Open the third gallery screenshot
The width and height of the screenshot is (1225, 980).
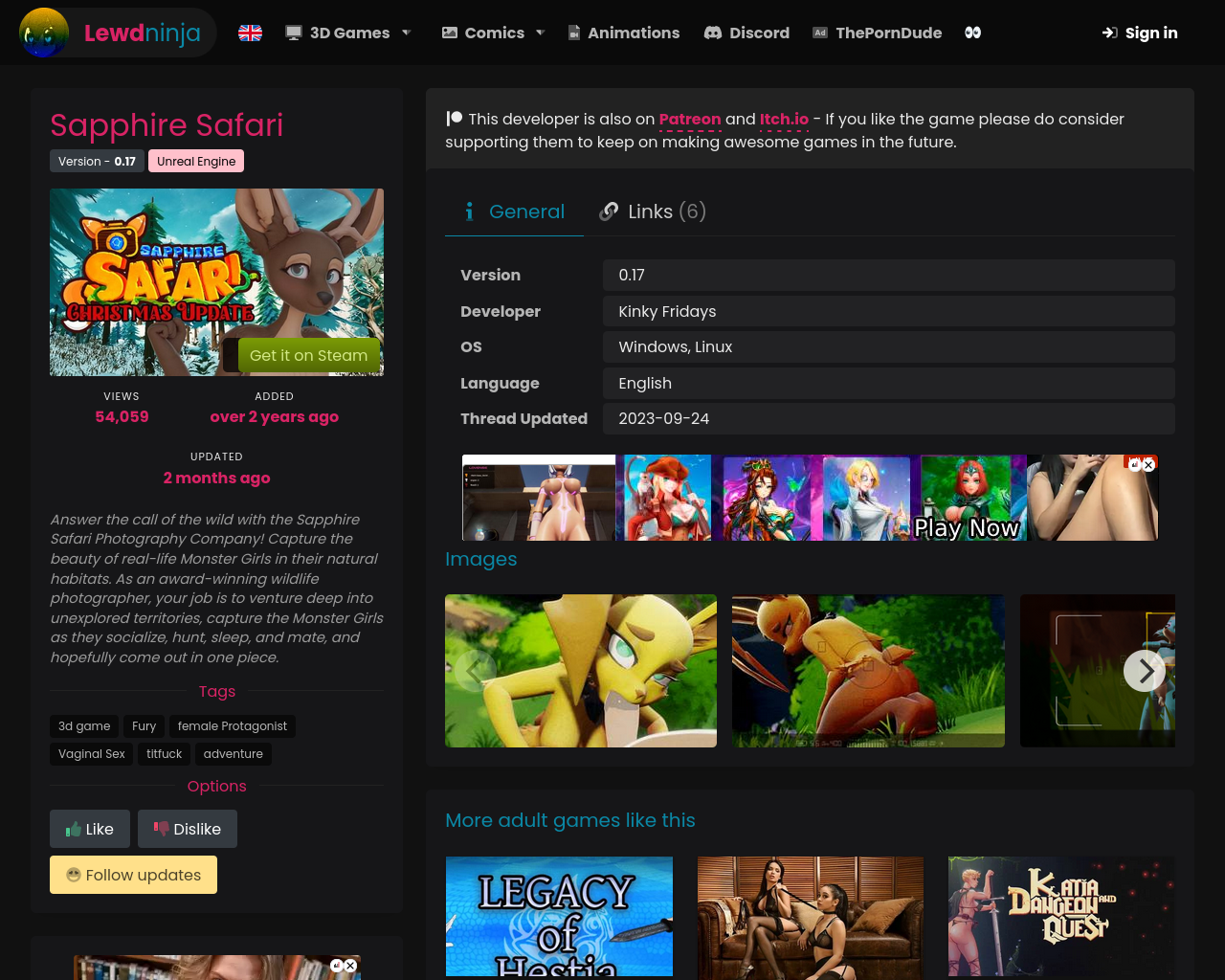(1098, 671)
